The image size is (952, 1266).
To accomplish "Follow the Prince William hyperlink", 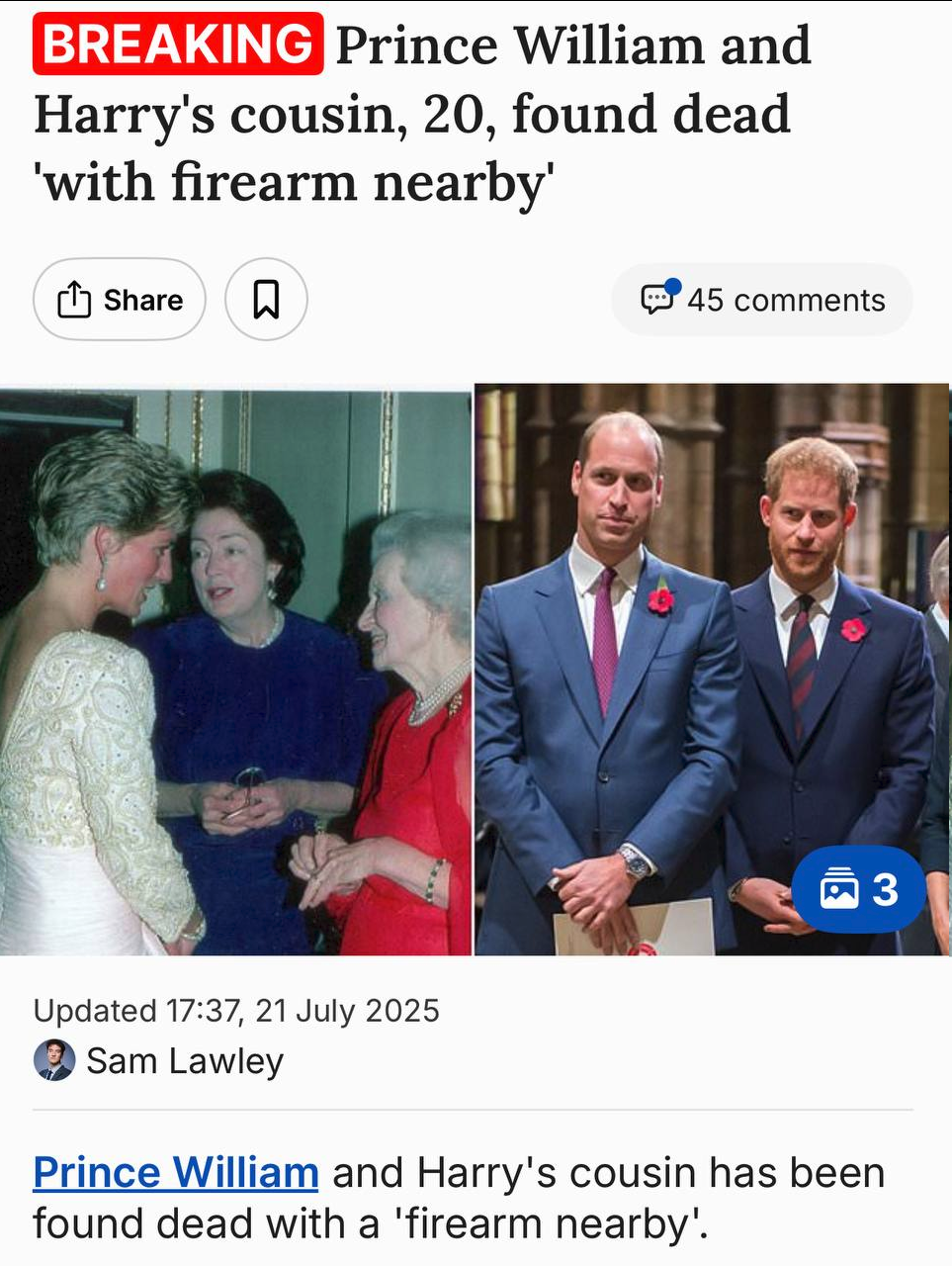I will coord(176,1173).
